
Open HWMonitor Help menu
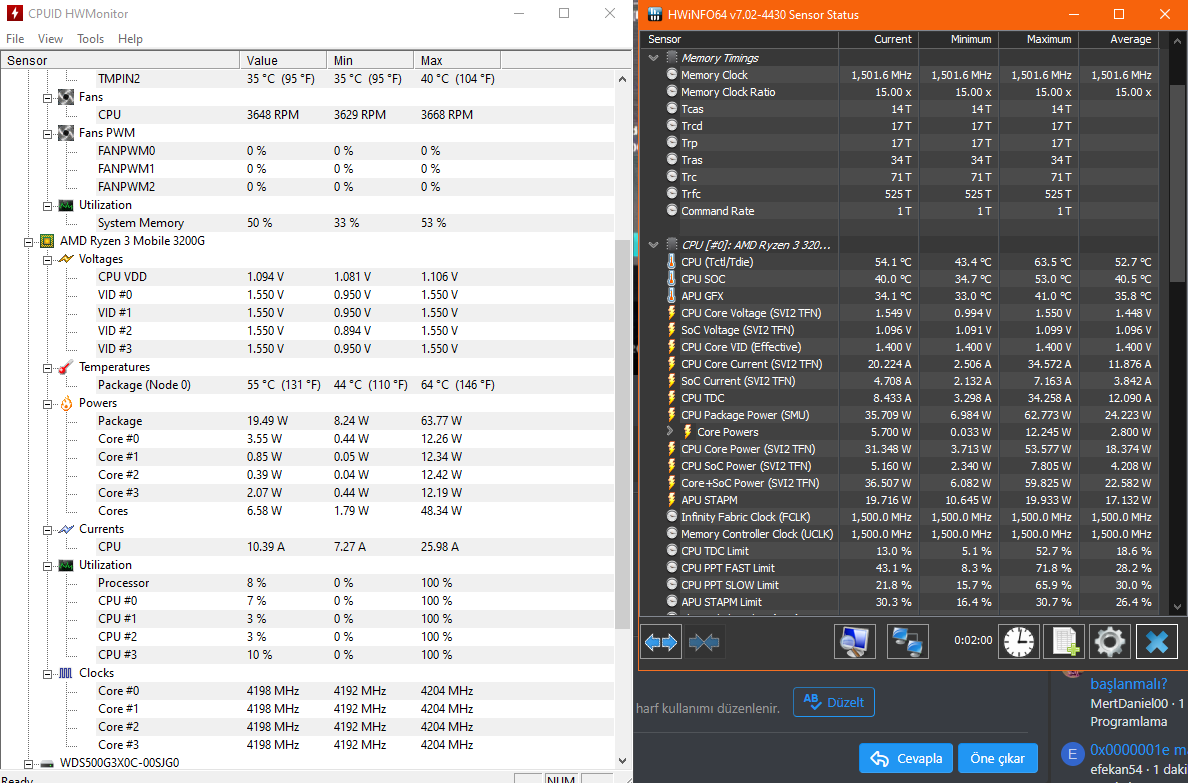click(x=130, y=39)
